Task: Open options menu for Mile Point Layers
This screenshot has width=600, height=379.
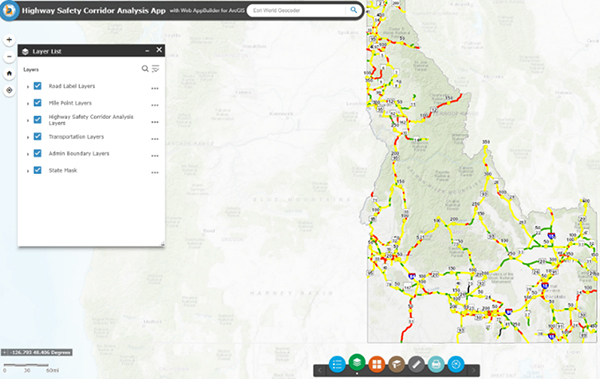Action: [x=155, y=105]
